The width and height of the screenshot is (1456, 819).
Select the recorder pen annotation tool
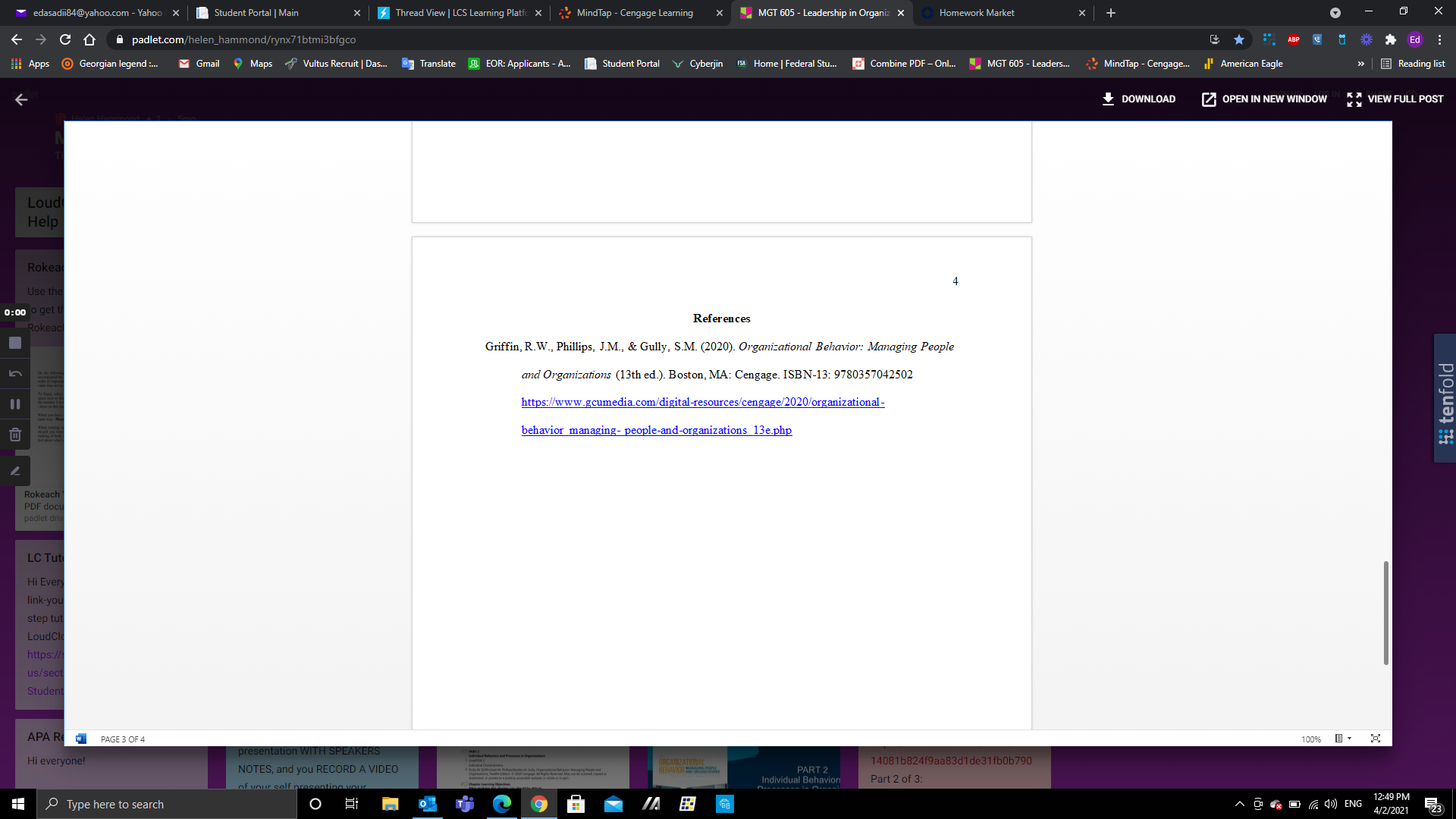point(15,471)
